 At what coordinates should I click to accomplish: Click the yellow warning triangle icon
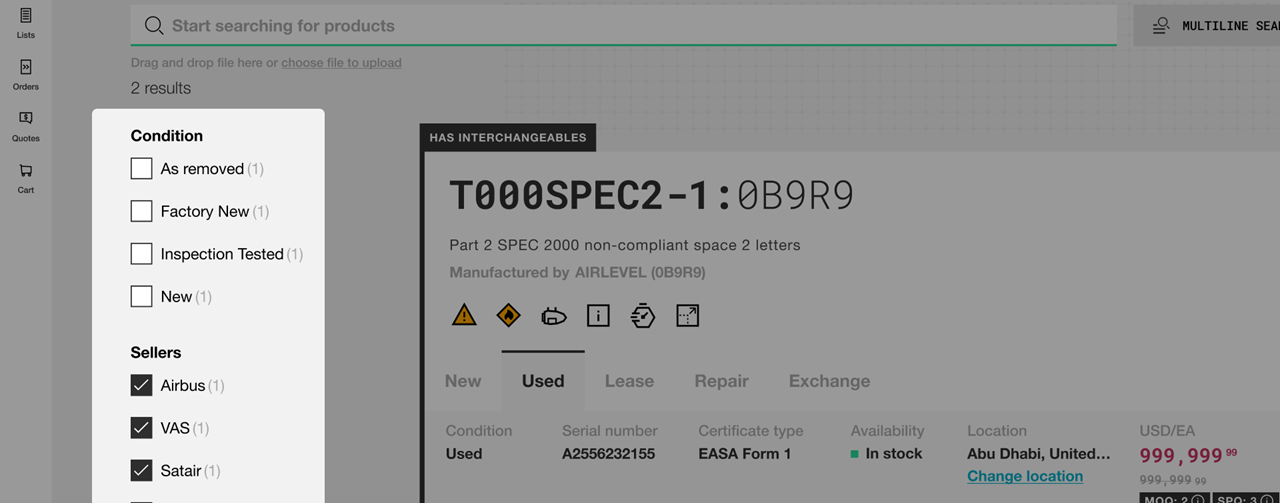pos(464,316)
